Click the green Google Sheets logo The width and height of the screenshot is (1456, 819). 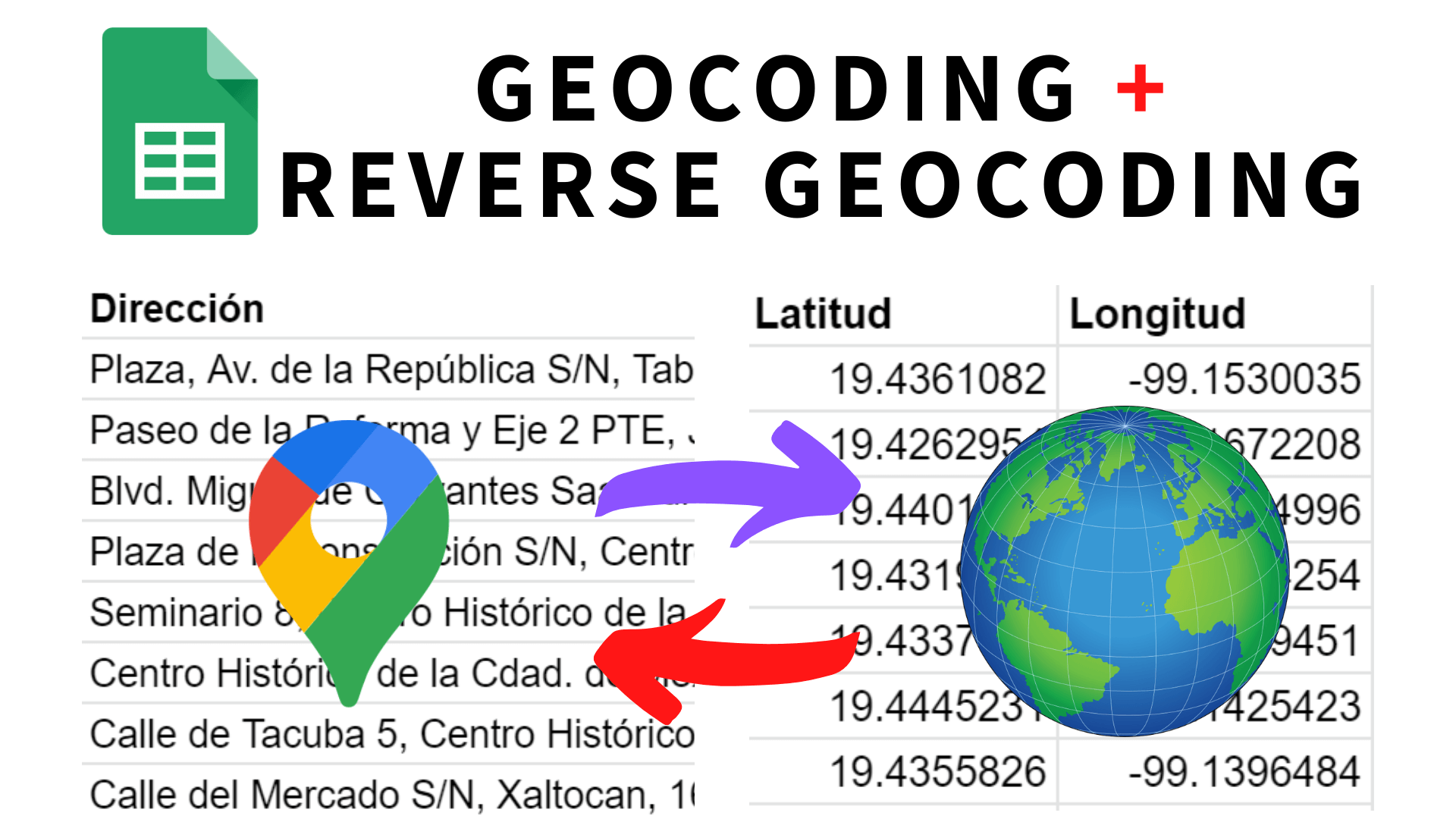tap(180, 131)
